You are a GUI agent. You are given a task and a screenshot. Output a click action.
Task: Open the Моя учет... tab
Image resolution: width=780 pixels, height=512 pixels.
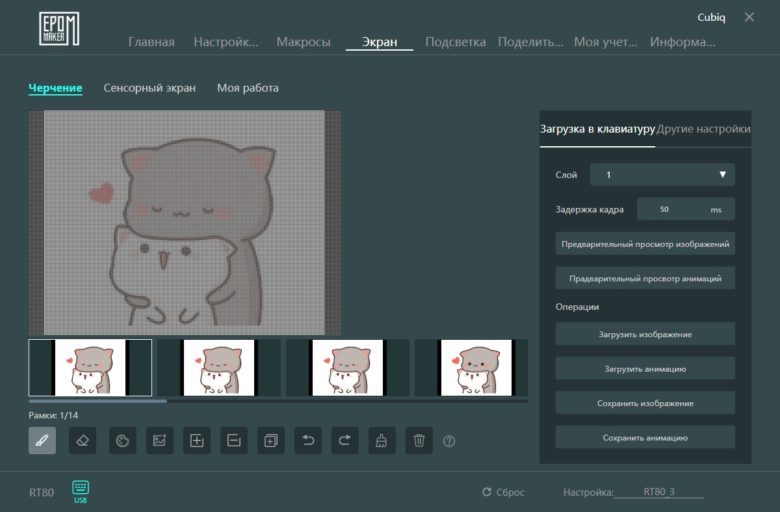coord(605,42)
